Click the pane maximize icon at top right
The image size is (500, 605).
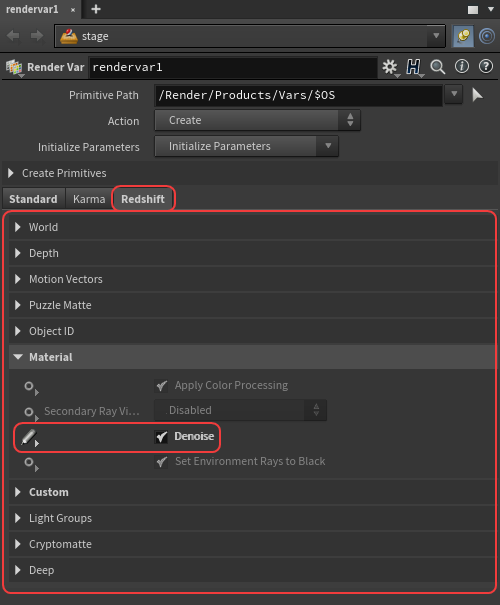tap(473, 10)
